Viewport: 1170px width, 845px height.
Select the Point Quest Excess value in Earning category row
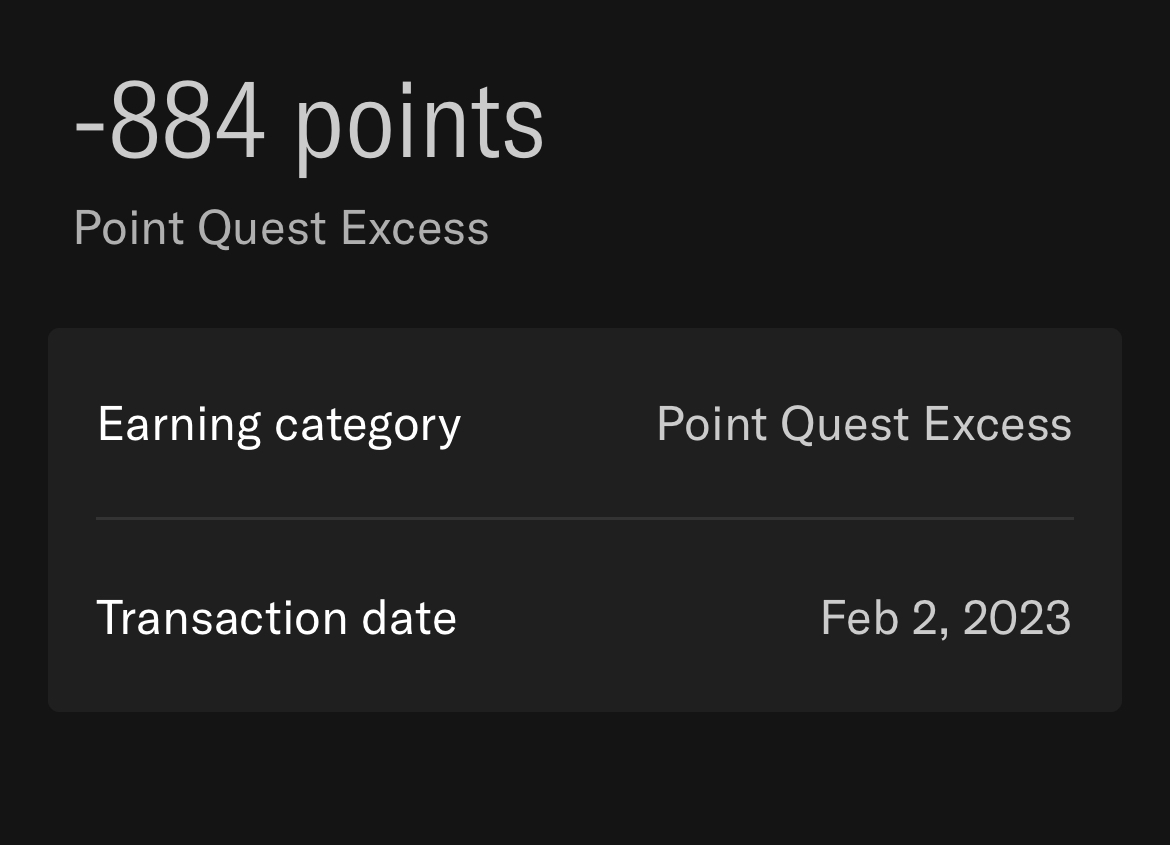(x=864, y=424)
